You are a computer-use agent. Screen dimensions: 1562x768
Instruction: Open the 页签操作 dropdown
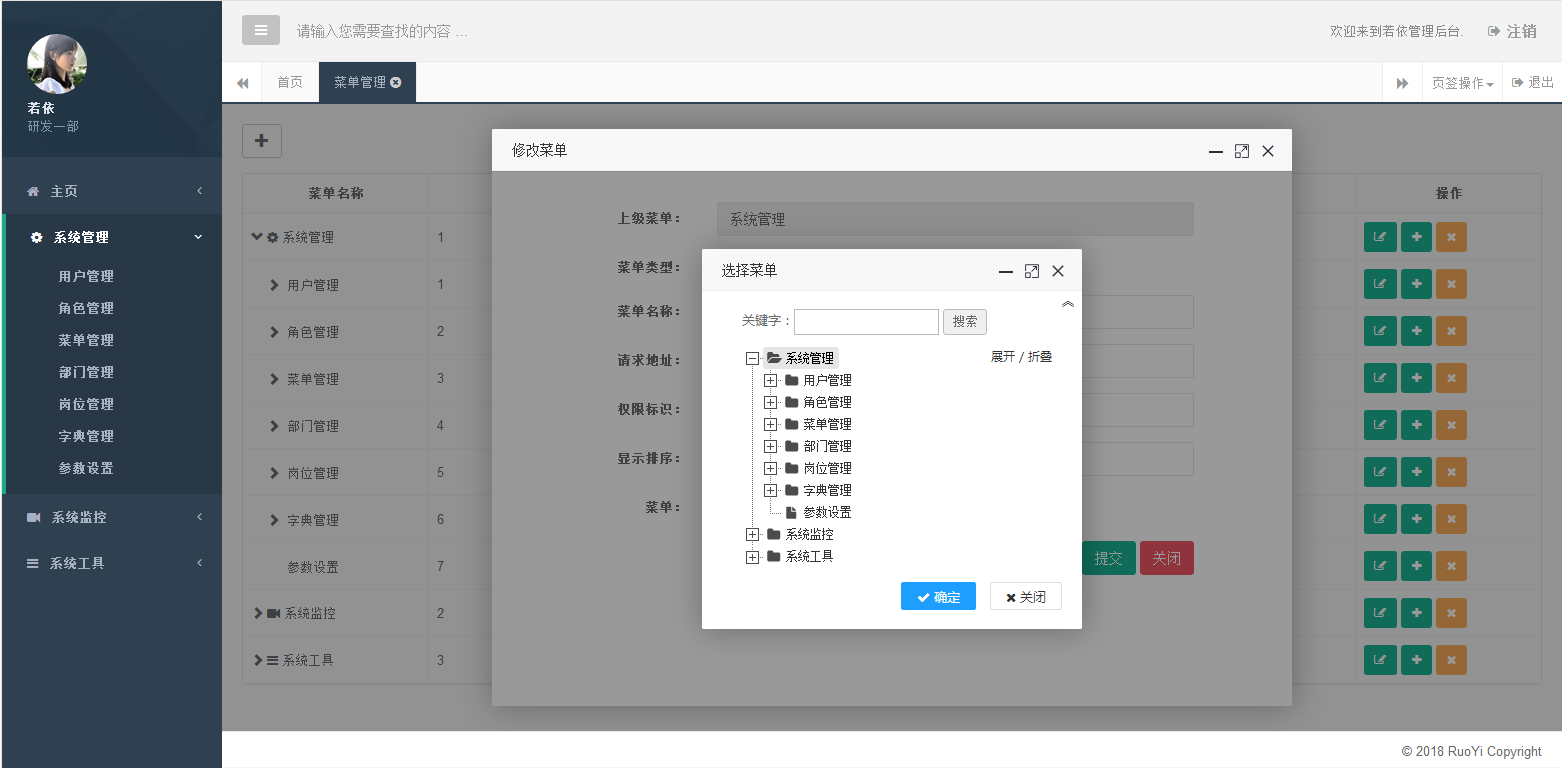(1462, 83)
